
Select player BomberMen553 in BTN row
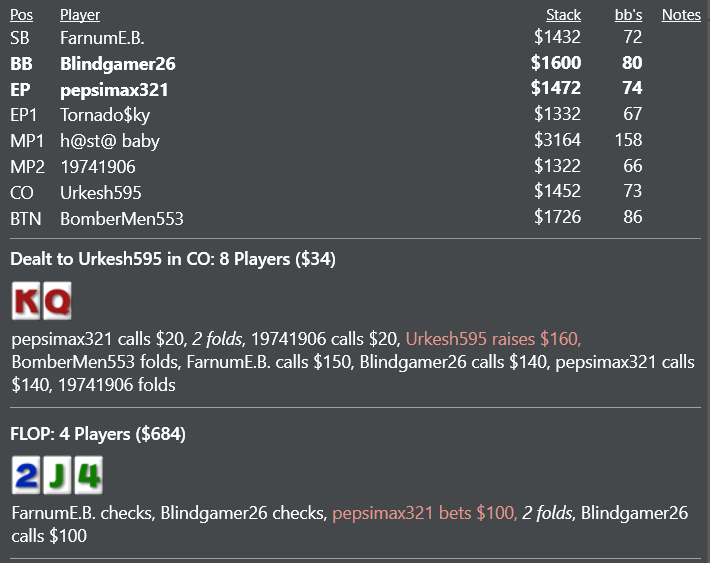coord(122,219)
